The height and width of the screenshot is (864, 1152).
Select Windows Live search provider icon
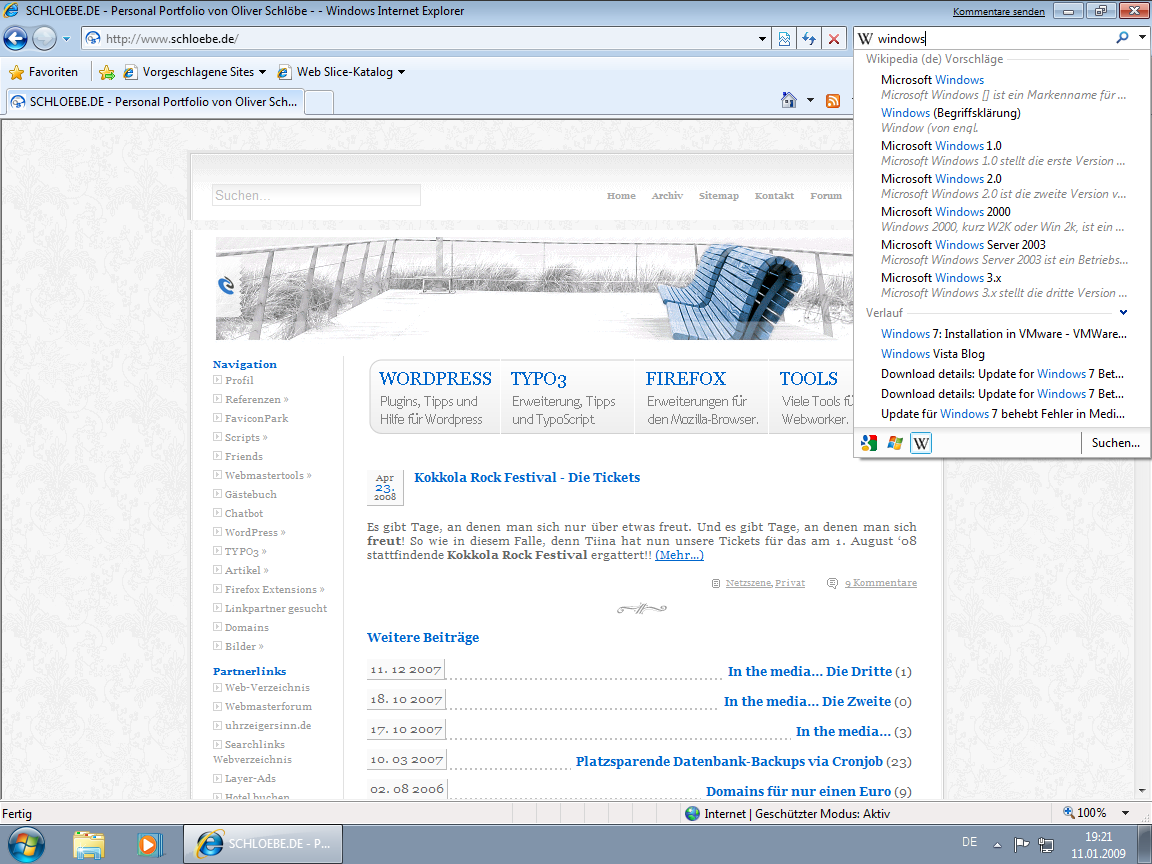(895, 443)
